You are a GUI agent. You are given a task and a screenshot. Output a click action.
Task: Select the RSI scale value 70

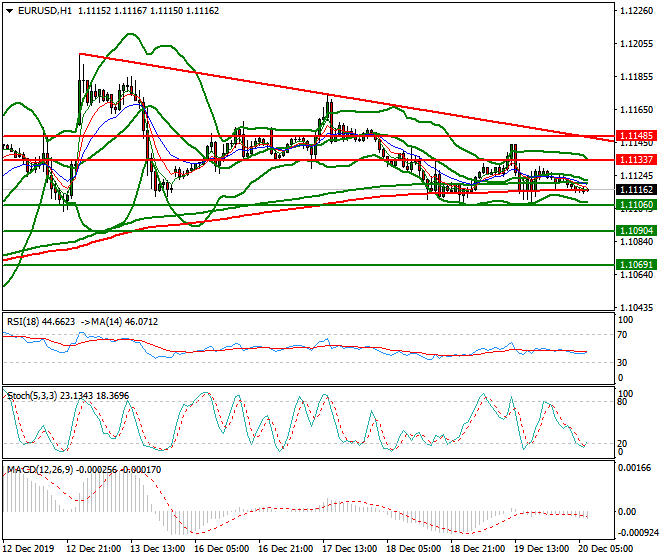pos(622,335)
